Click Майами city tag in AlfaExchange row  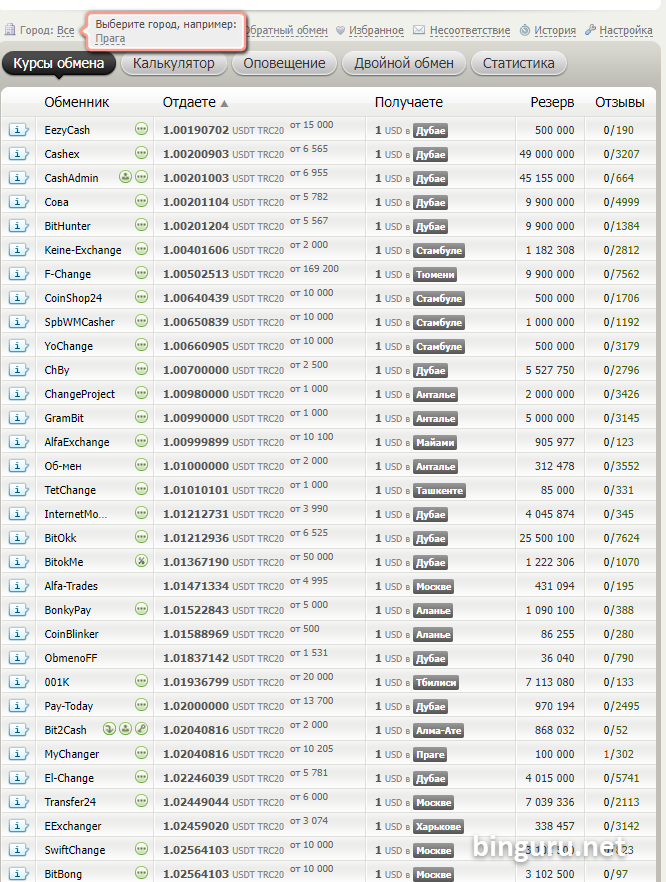[435, 443]
